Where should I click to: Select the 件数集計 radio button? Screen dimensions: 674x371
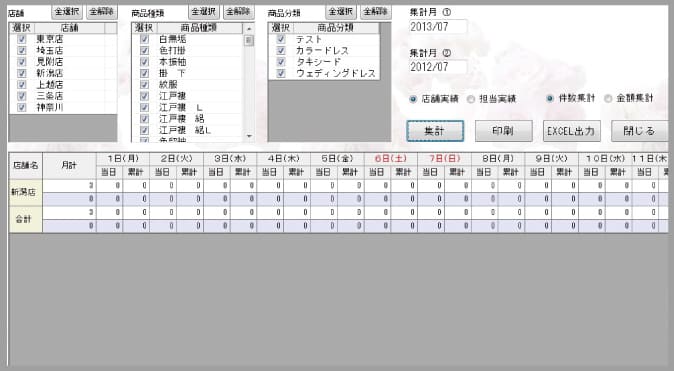550,98
